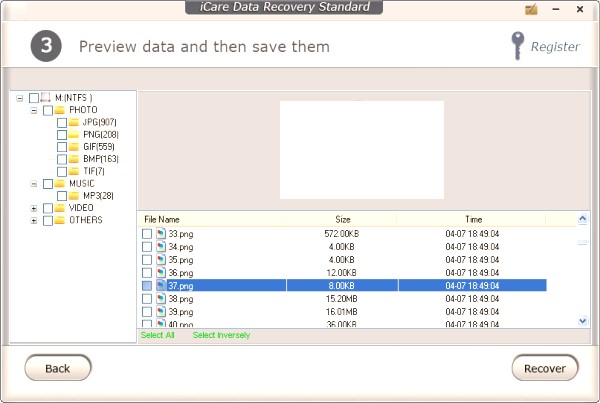The image size is (600, 403).
Task: Click the 572.00KB size cell
Action: click(342, 234)
